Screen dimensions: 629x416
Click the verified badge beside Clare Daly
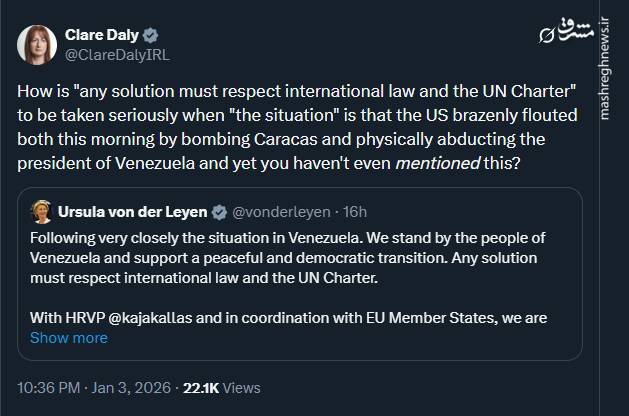(152, 35)
